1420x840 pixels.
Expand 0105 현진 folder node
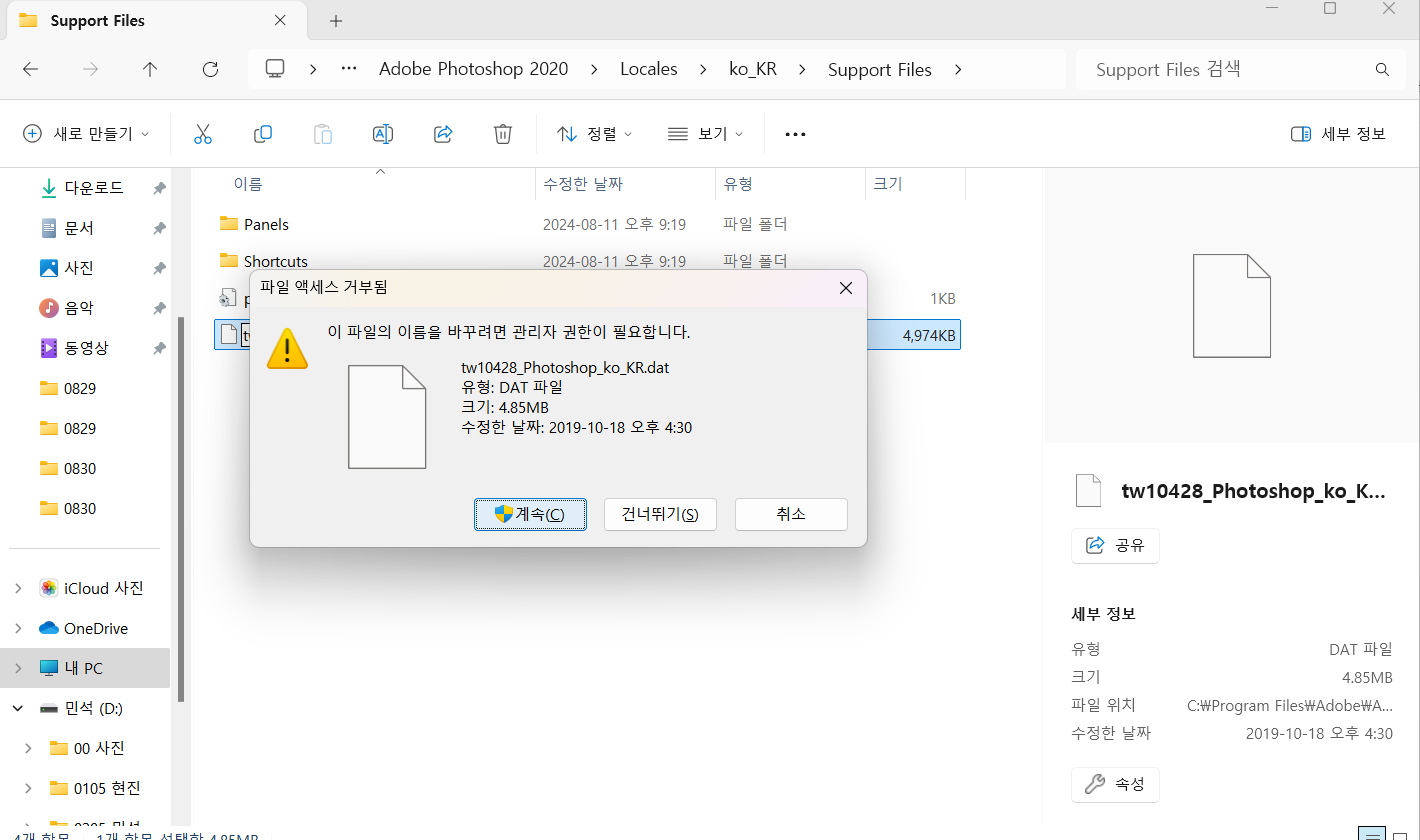[x=28, y=788]
